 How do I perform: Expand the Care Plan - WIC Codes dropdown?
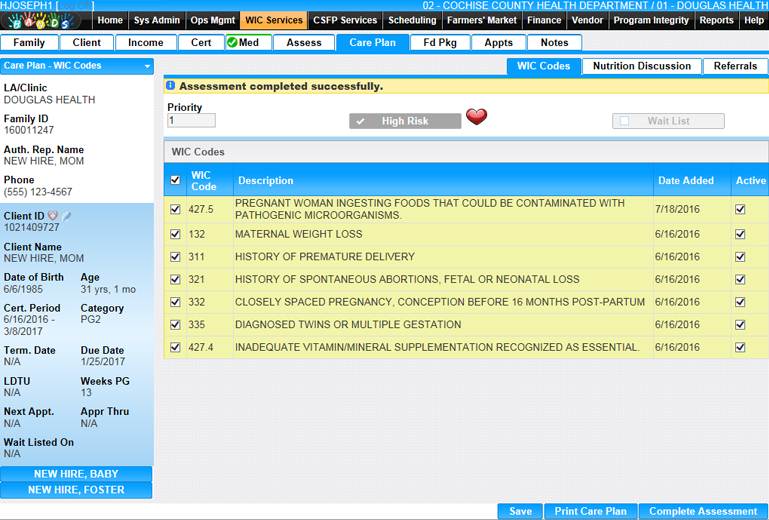point(148,67)
